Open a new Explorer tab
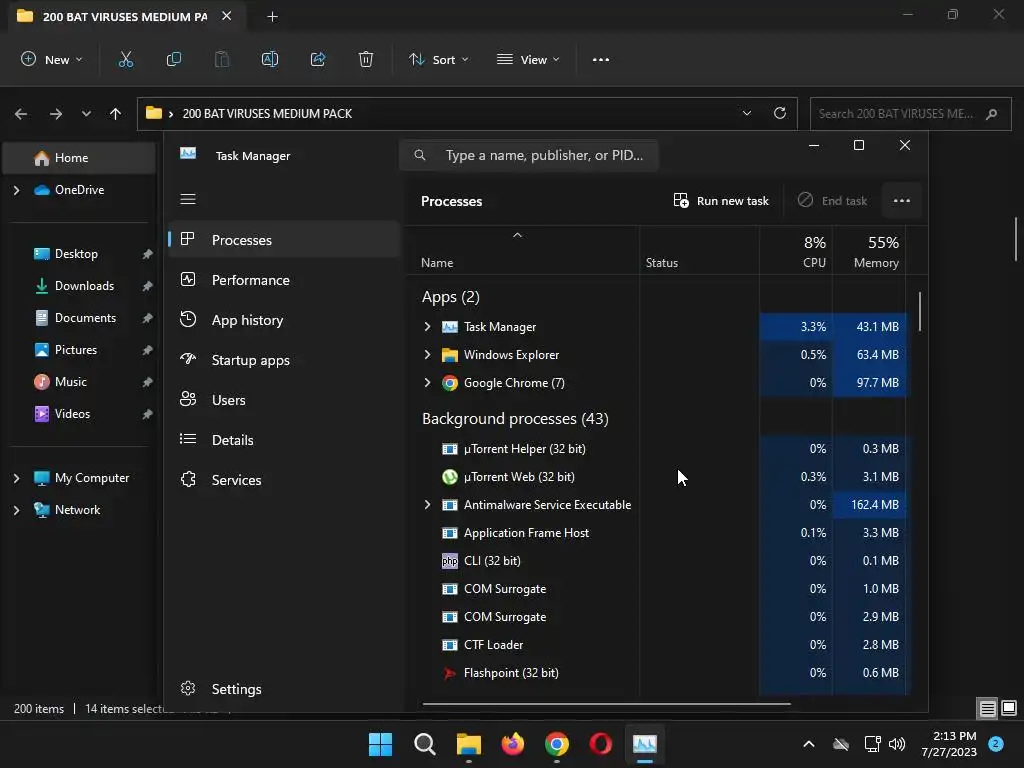The width and height of the screenshot is (1024, 768). click(x=272, y=16)
